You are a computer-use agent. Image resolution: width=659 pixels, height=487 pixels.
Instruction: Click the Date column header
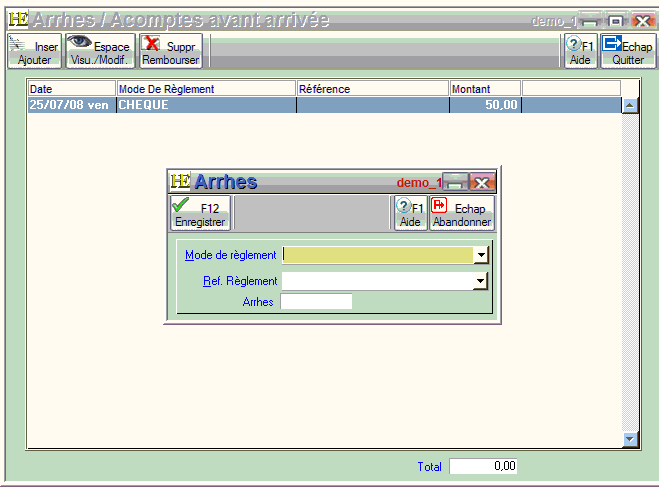[71, 89]
